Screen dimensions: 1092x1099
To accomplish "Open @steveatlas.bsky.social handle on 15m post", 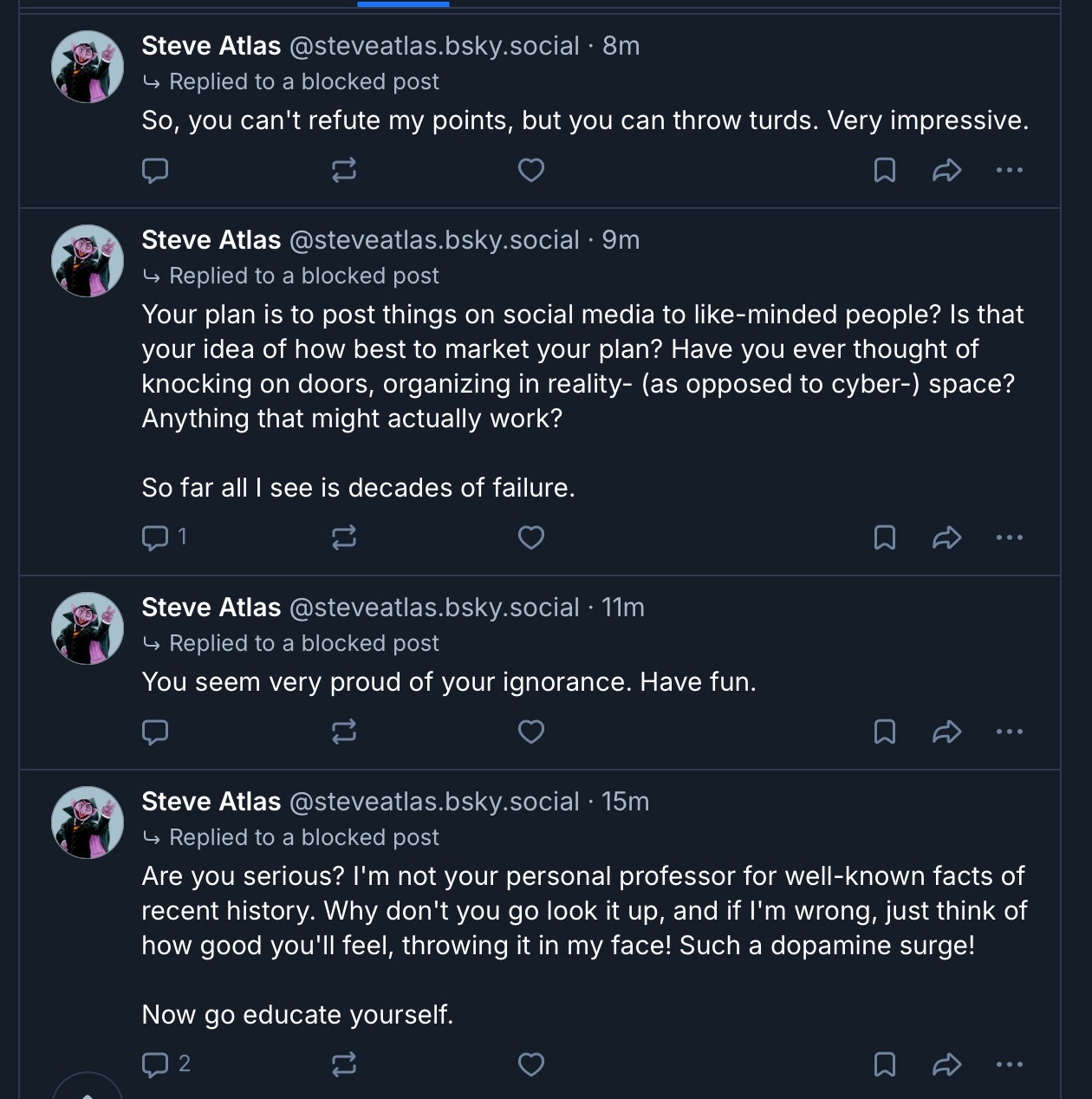I will click(x=433, y=802).
